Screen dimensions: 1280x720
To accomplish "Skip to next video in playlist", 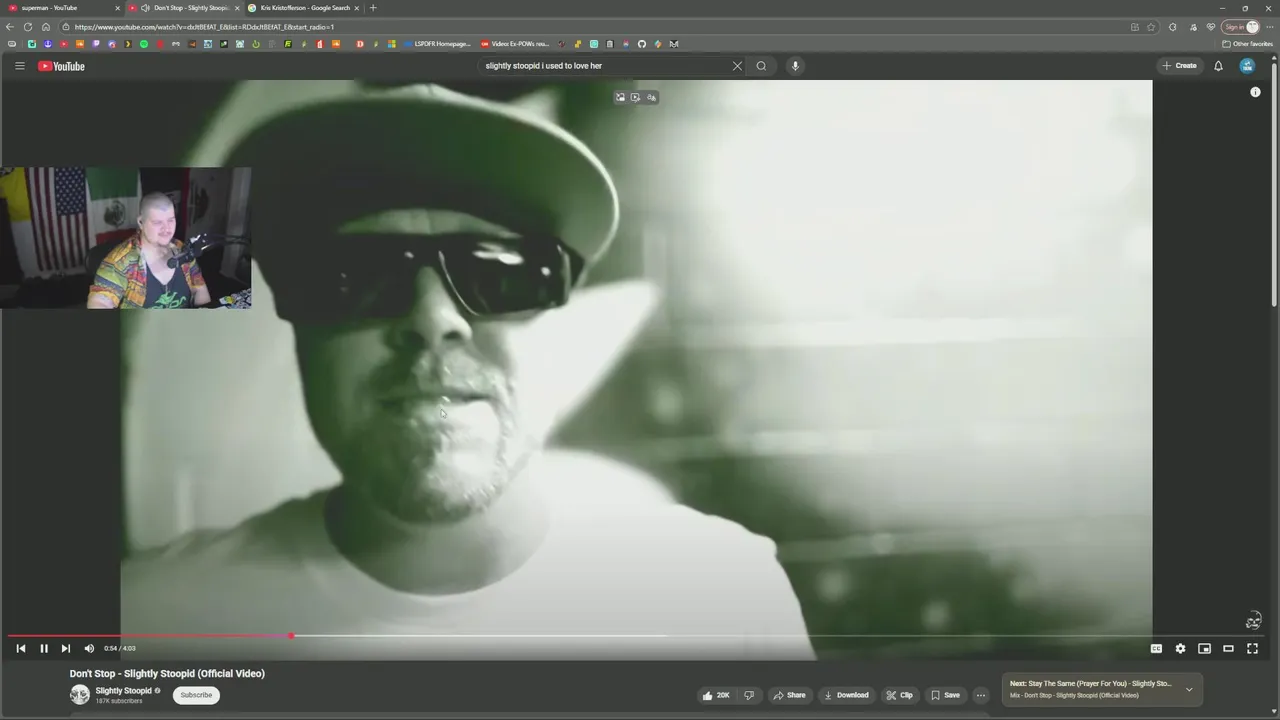I will click(x=66, y=648).
